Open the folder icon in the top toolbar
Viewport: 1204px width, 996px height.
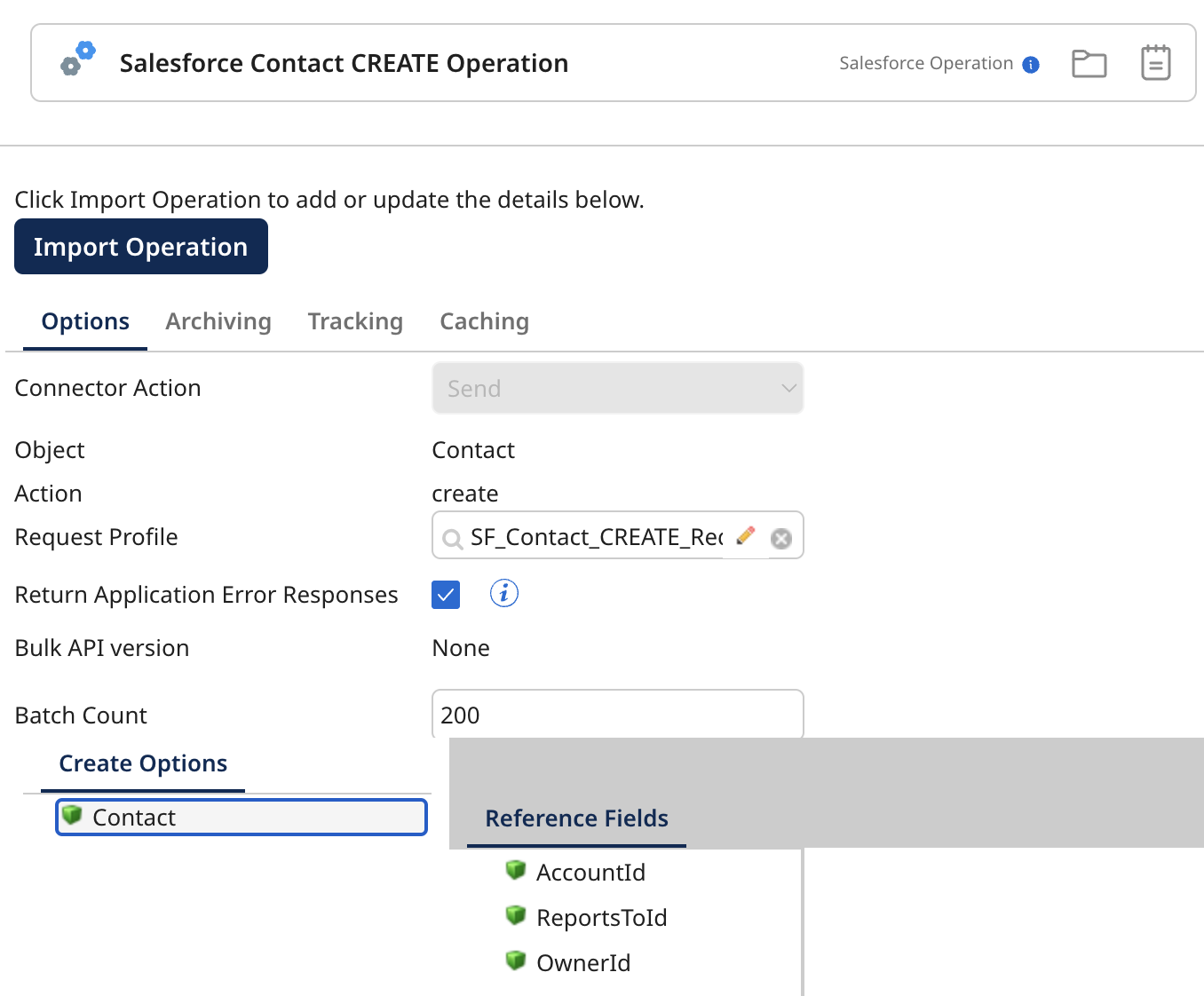pos(1089,62)
